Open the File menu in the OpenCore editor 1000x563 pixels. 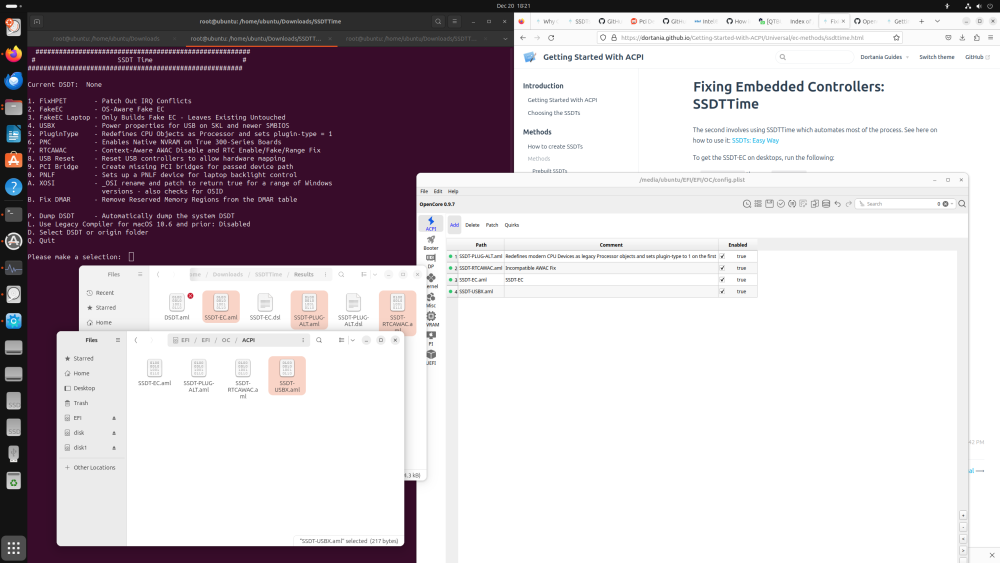click(424, 191)
